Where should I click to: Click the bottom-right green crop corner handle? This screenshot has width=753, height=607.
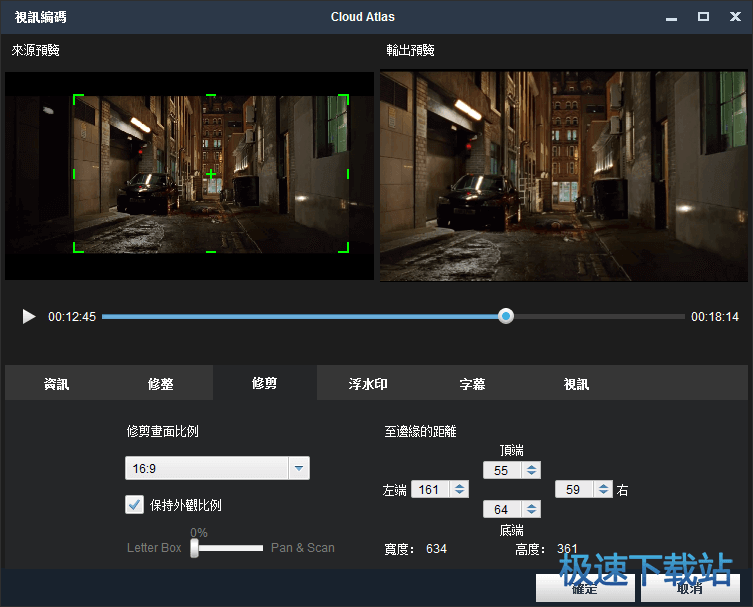click(344, 247)
